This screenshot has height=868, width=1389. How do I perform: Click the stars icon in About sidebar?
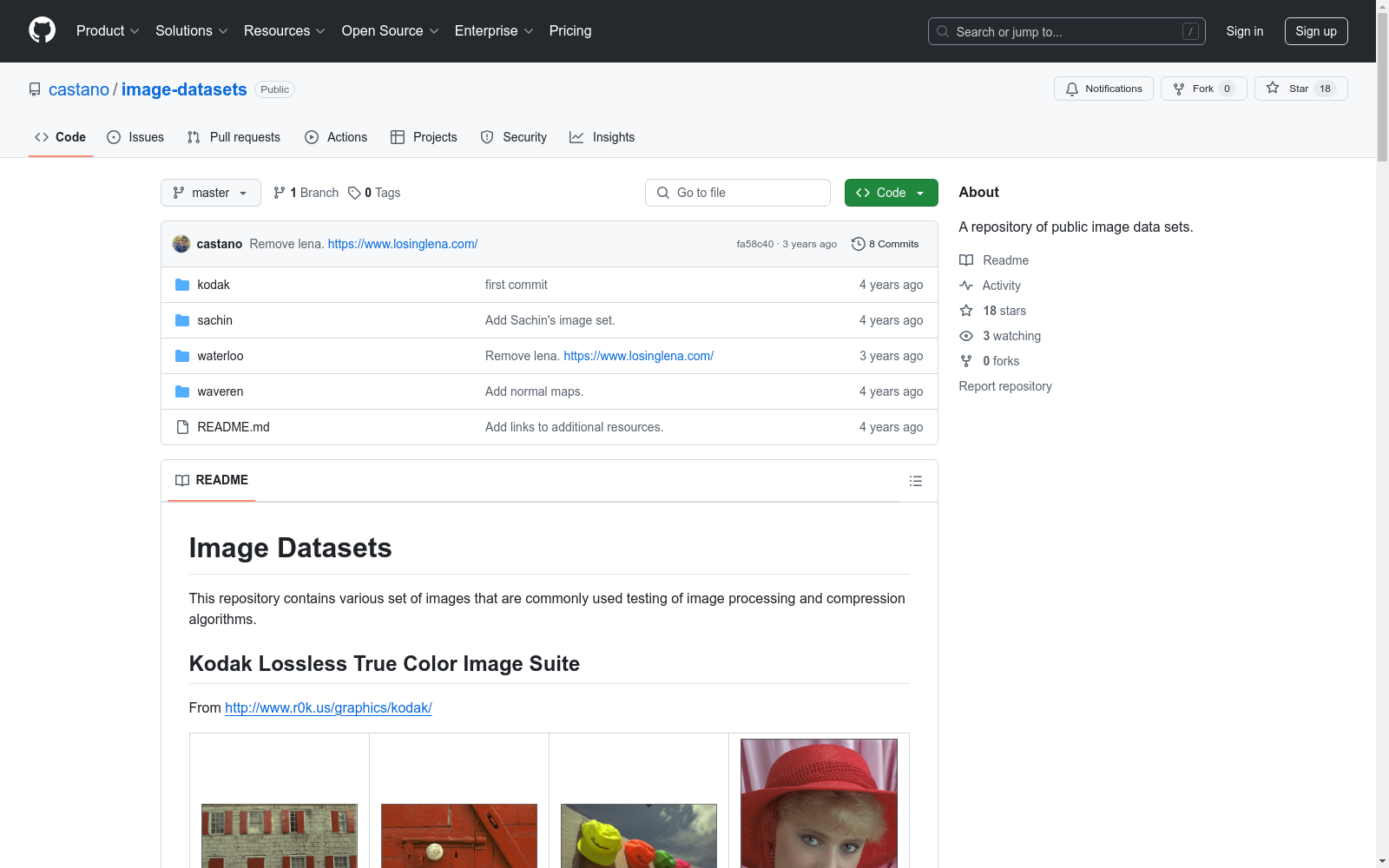point(966,311)
